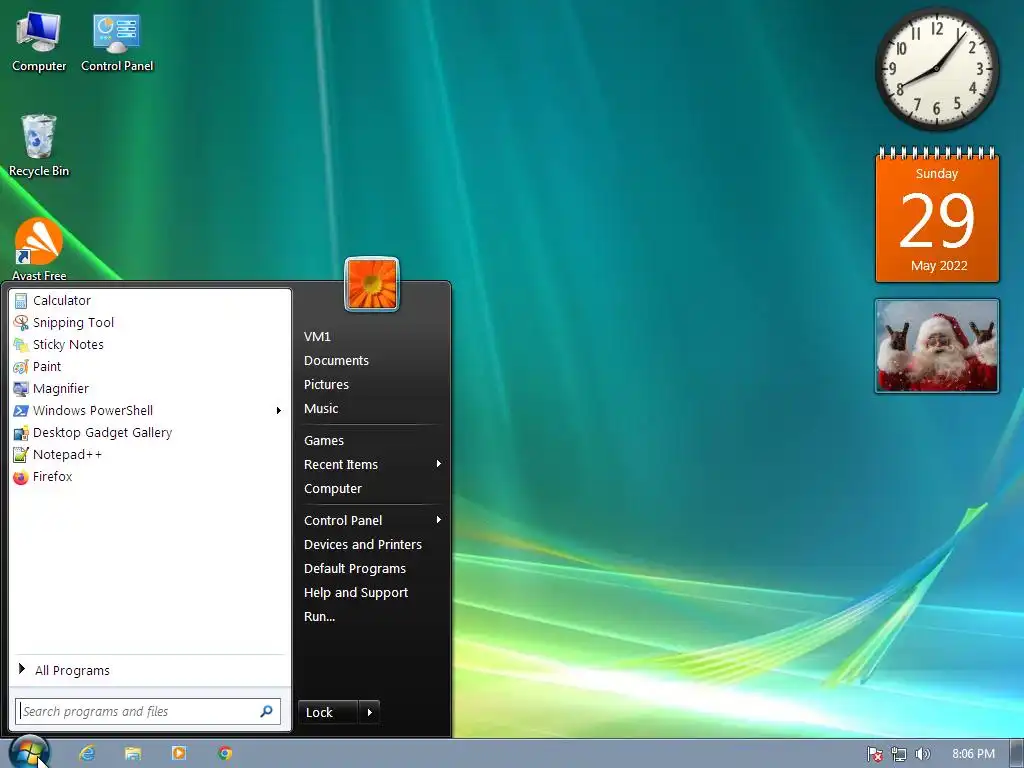Open the Computer desktop icon

coord(39,42)
